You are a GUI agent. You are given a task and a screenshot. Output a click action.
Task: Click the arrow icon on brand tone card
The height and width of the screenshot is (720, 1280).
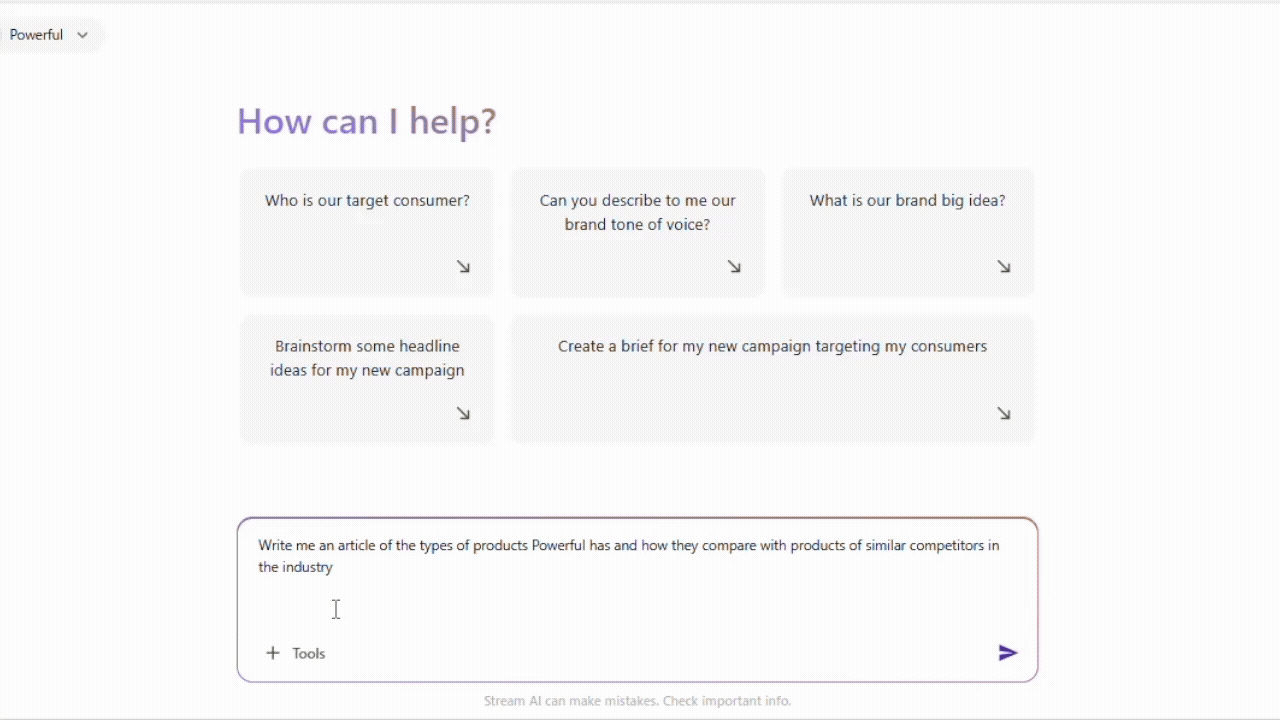734,267
